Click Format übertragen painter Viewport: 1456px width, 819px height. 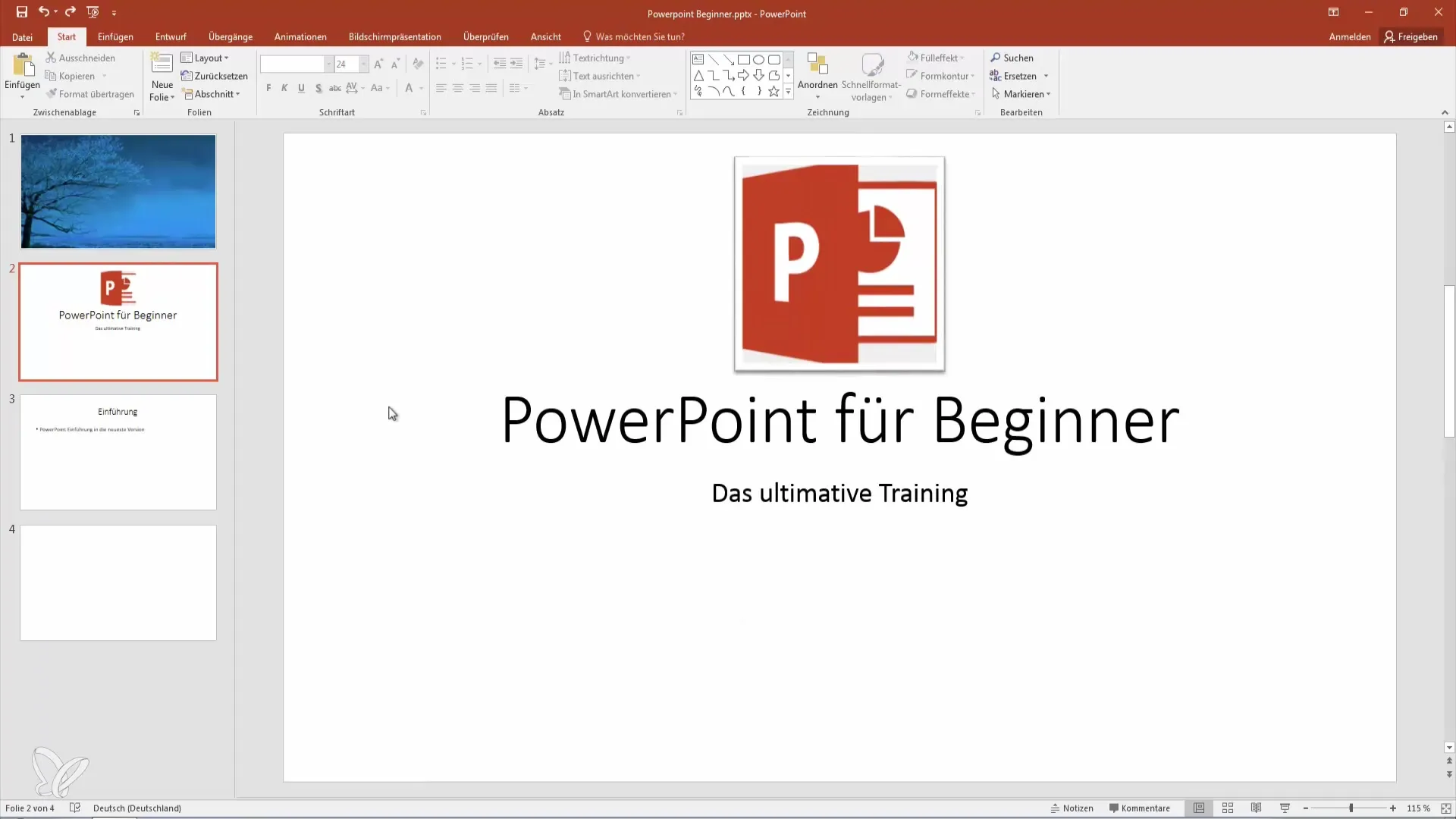pos(89,94)
